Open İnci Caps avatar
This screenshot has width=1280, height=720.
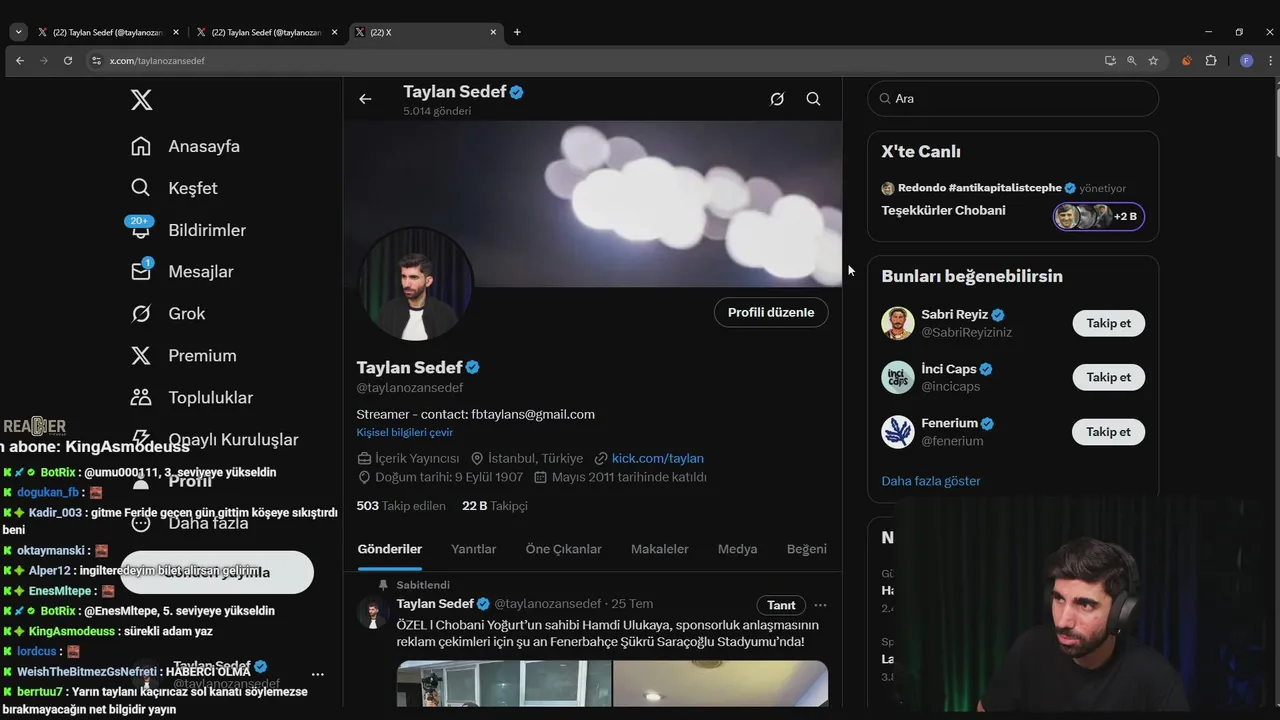tap(898, 377)
